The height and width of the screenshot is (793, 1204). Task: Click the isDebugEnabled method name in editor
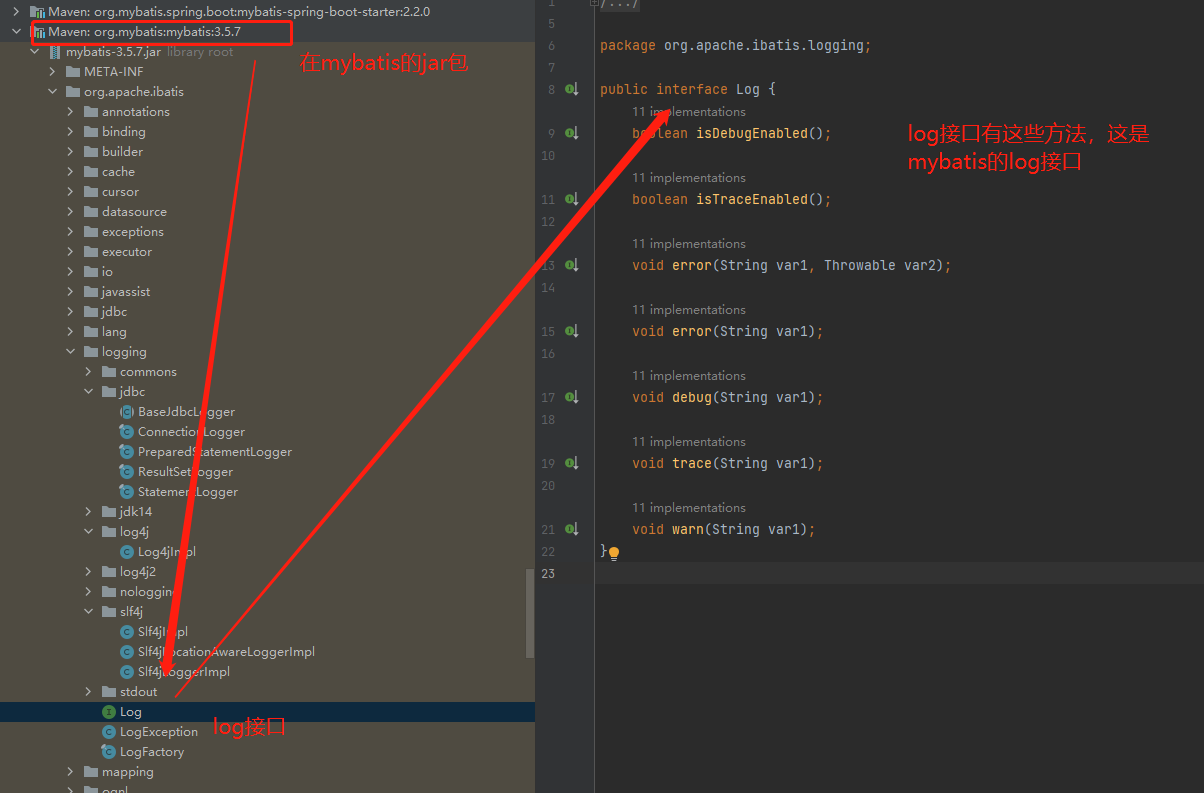coord(752,133)
